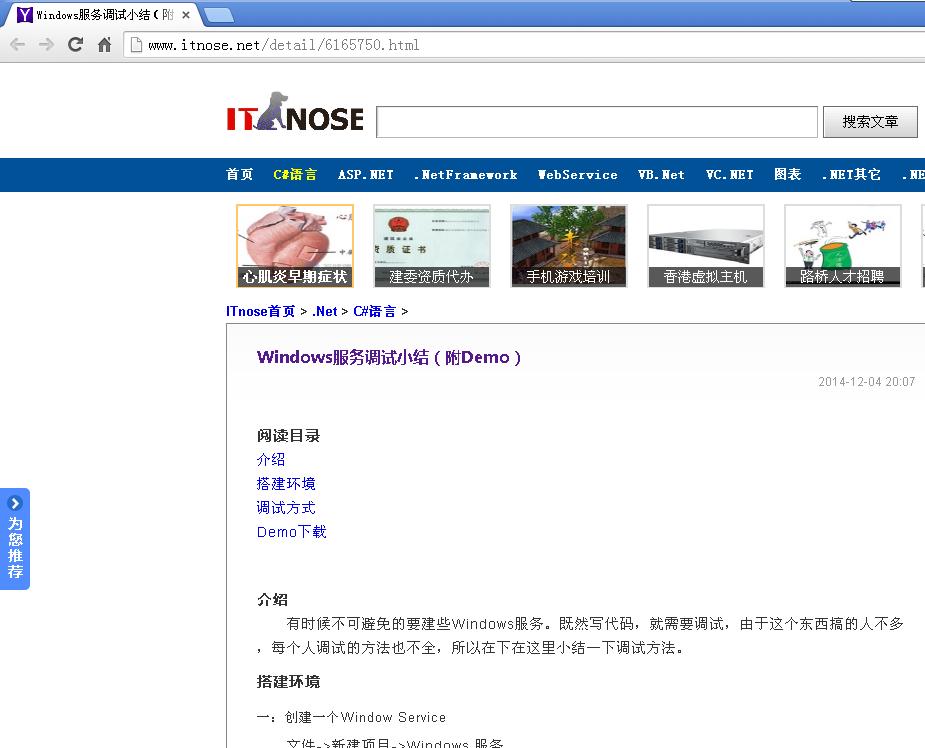
Task: Select the ASP.NET navigation item
Action: coord(365,175)
